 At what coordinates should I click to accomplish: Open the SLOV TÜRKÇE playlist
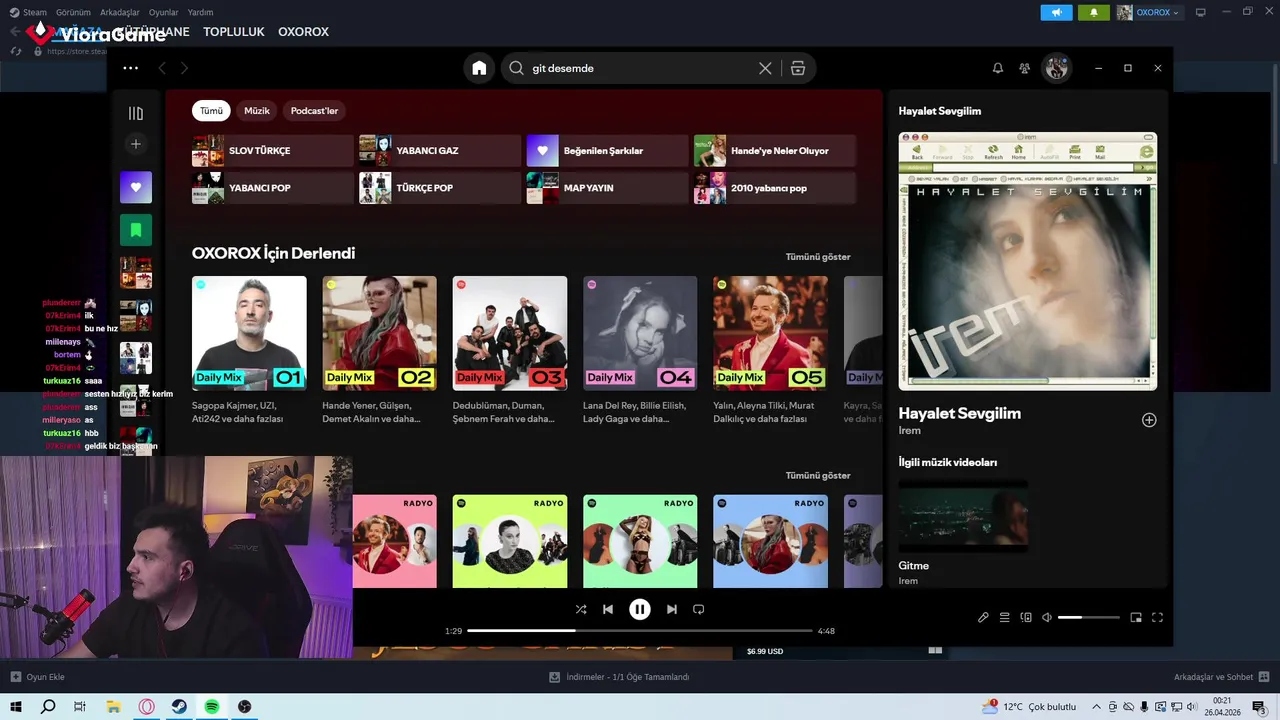(273, 151)
